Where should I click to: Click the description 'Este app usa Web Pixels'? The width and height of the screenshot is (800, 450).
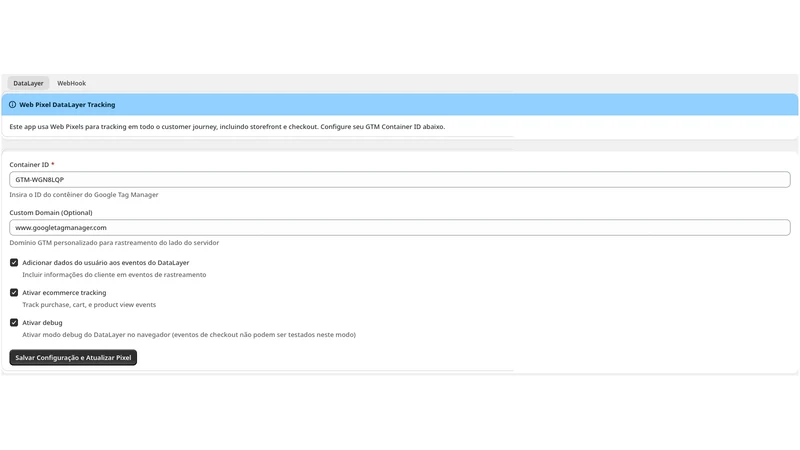pyautogui.click(x=227, y=127)
